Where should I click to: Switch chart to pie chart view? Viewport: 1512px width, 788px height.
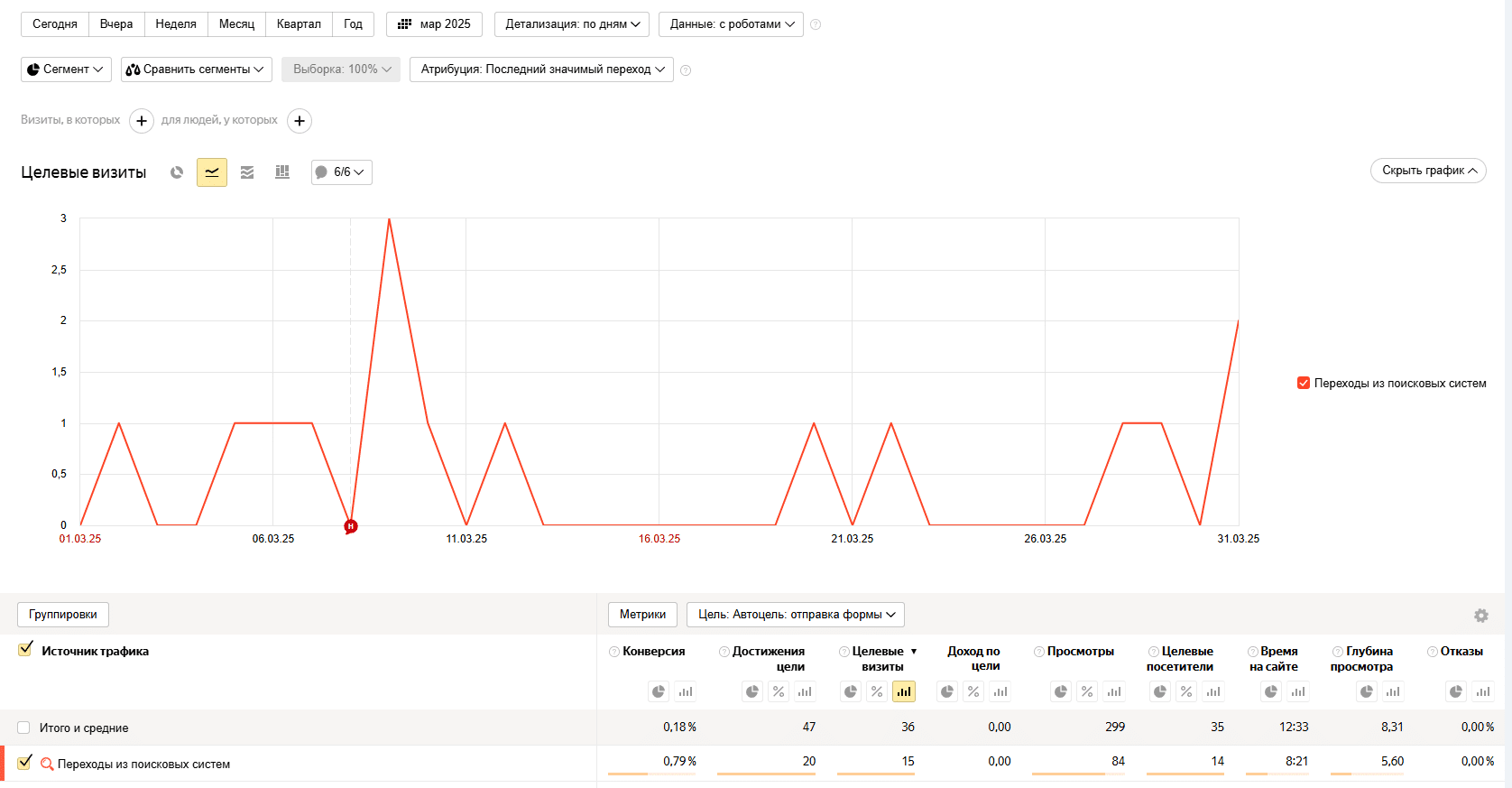[177, 172]
